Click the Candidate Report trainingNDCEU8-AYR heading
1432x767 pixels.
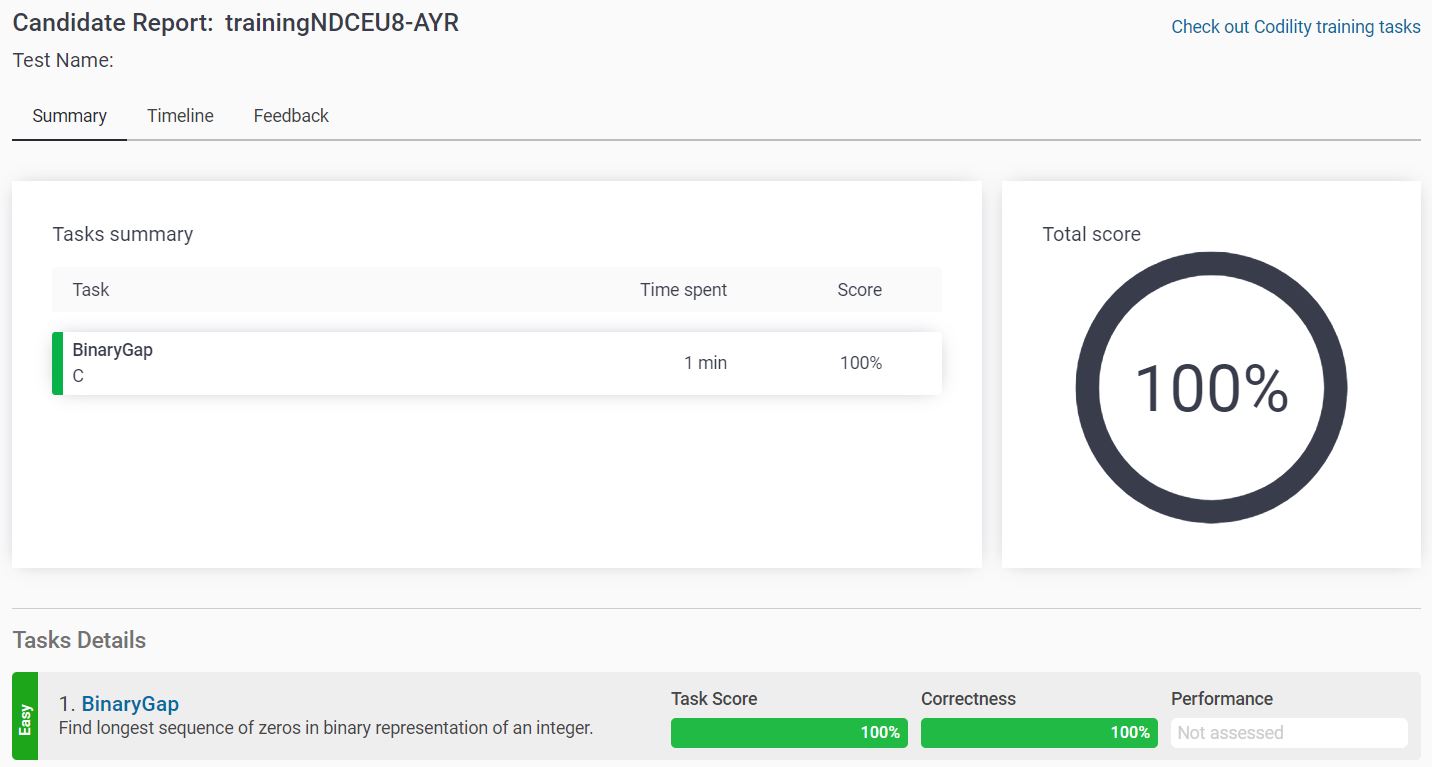pos(236,23)
